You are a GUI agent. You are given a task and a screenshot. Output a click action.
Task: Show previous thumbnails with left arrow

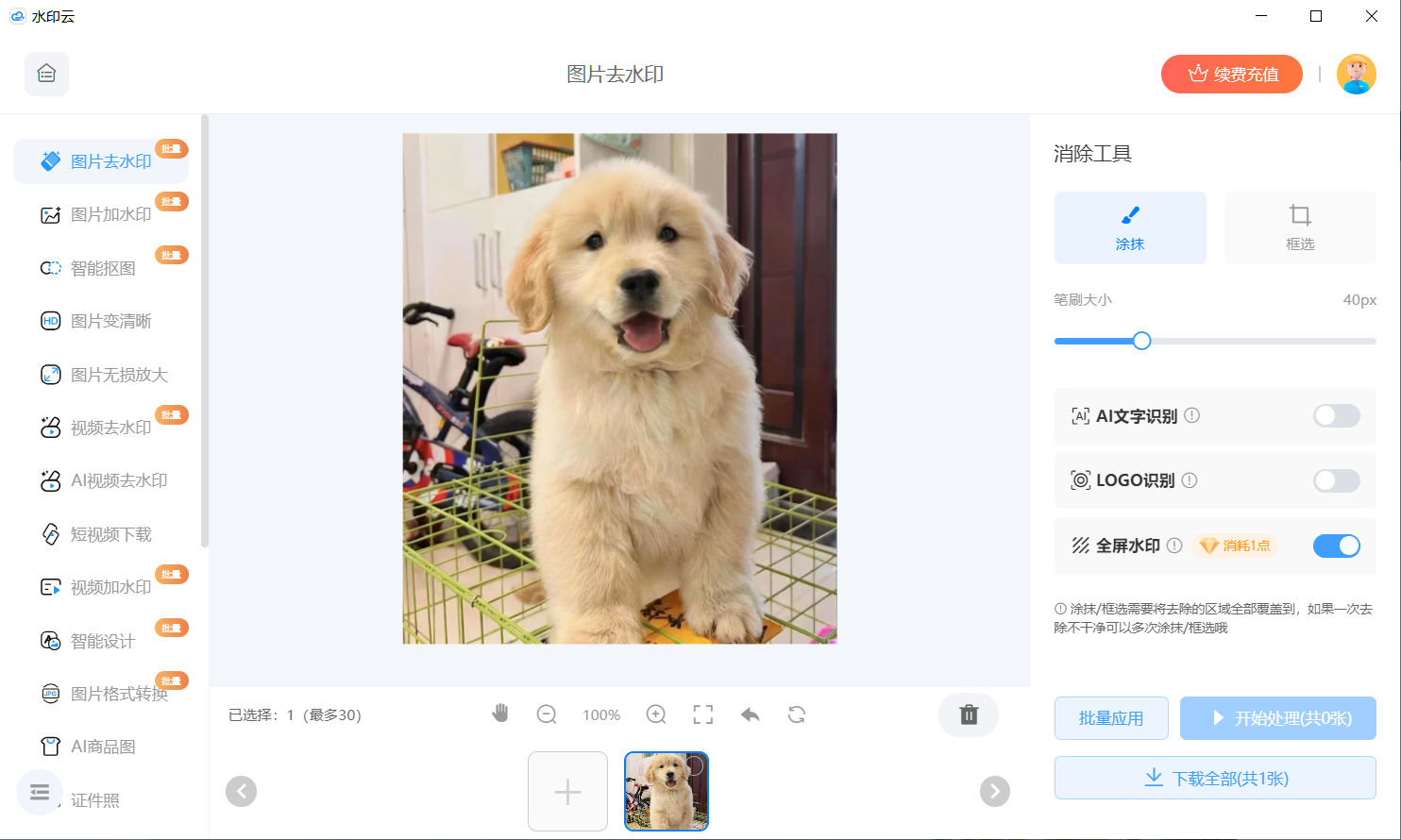coord(242,791)
